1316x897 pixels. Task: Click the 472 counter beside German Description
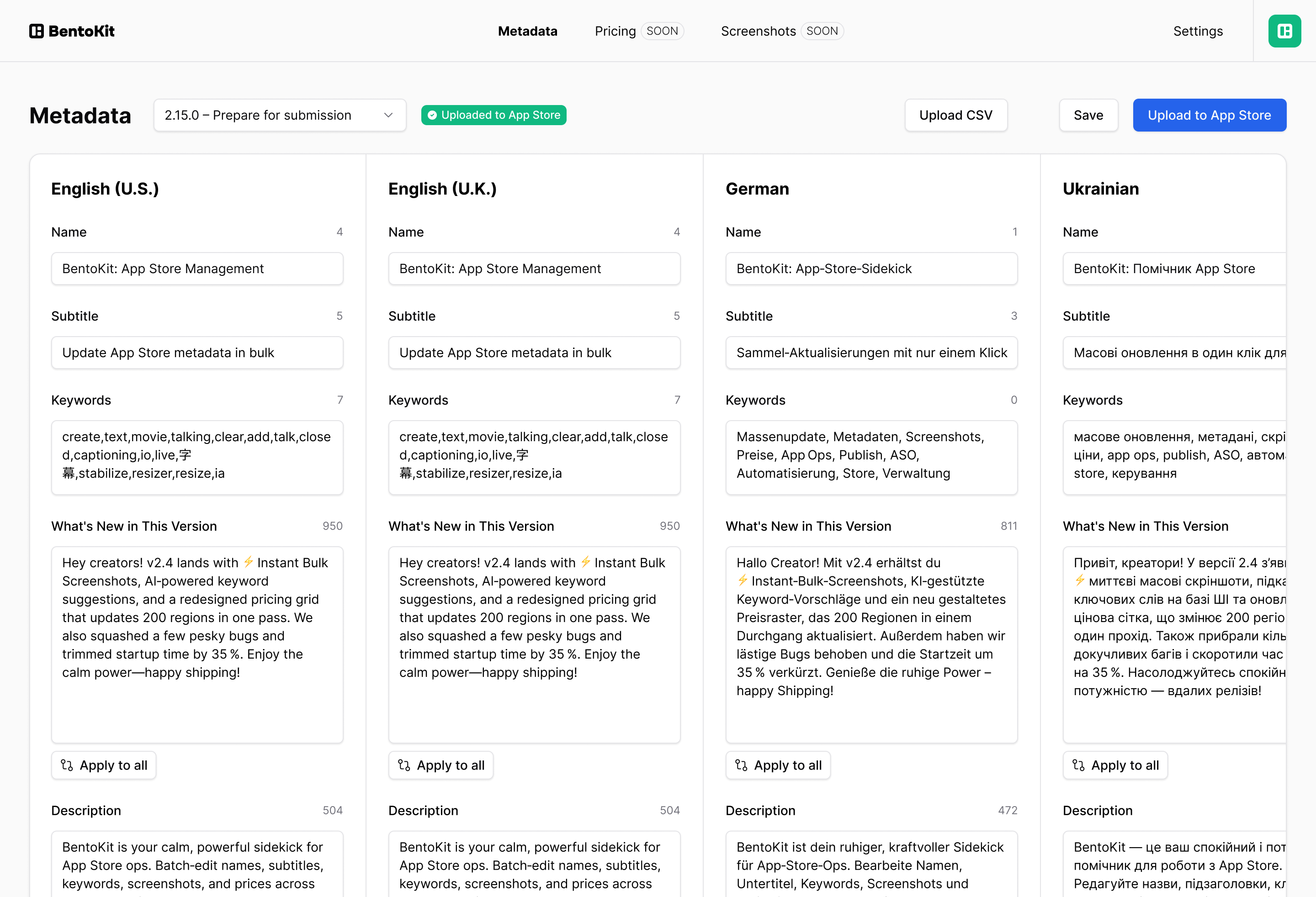point(1008,811)
